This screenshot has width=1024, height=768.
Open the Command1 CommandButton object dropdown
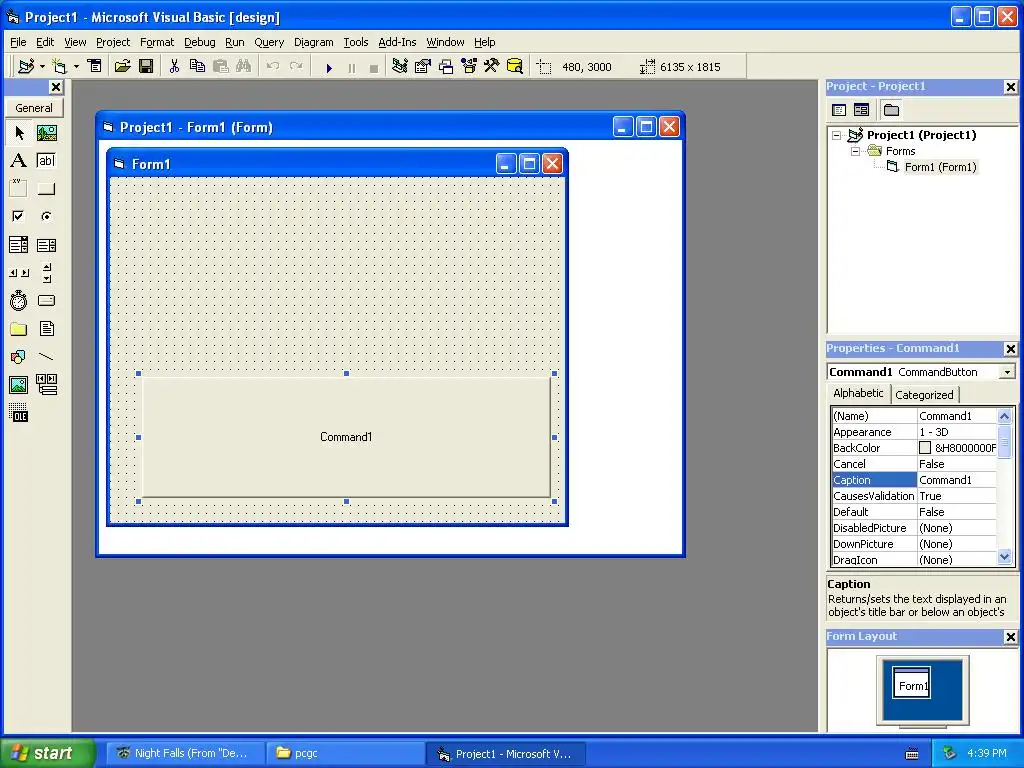point(1007,372)
